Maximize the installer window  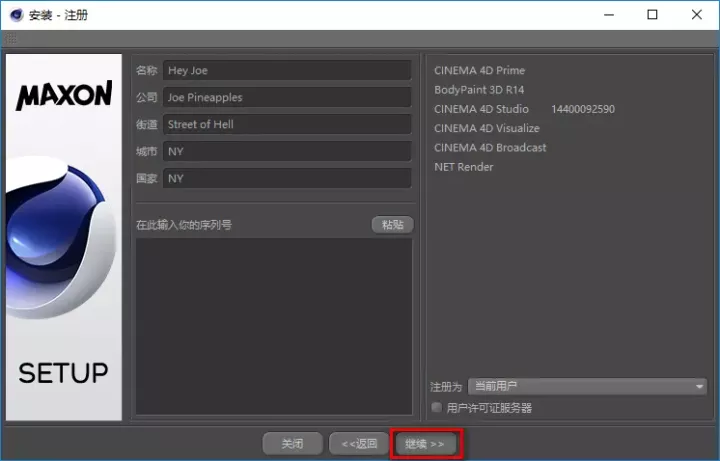(652, 15)
